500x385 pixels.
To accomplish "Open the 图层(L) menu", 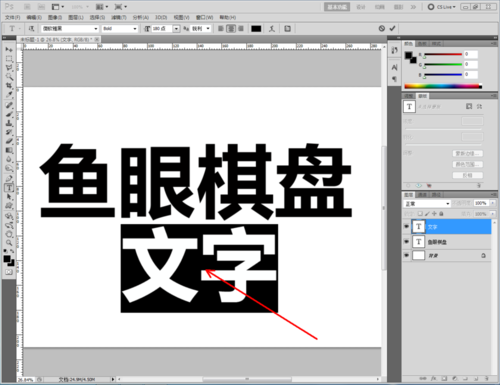I will 76,17.
